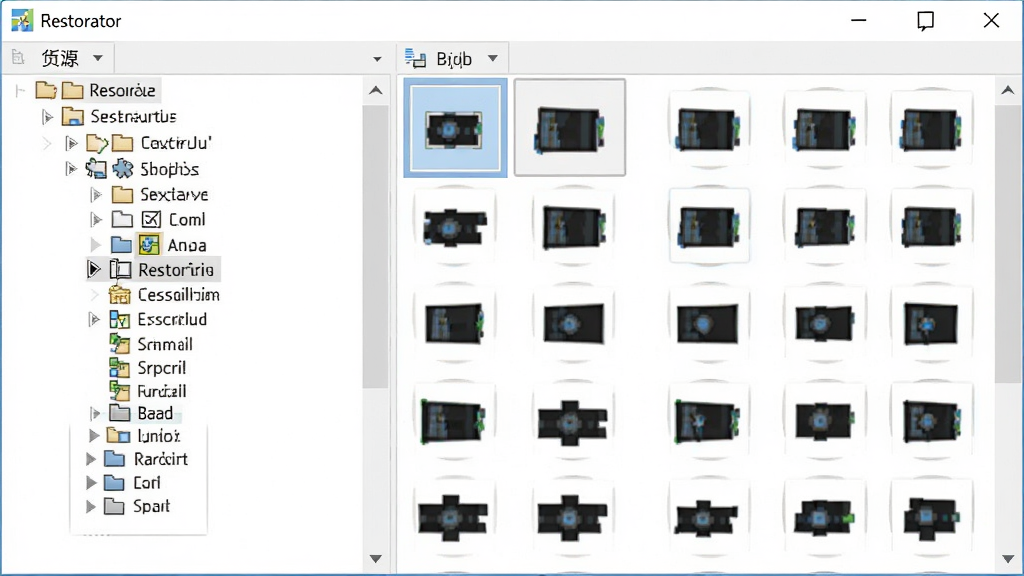Select the bordered second thumbnail in the top row
Screen dimensions: 1024x576
[569, 127]
